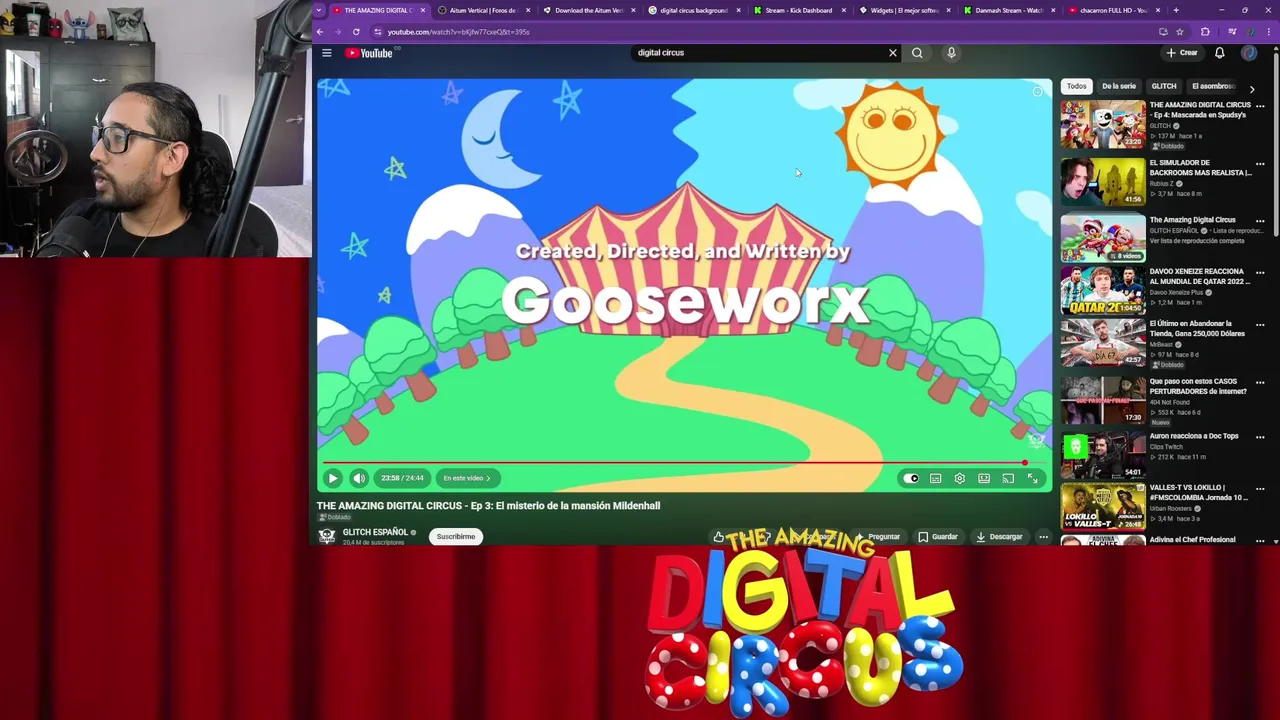1280x720 pixels.
Task: Open options for MrBeast video suggestion
Action: coord(1260,324)
